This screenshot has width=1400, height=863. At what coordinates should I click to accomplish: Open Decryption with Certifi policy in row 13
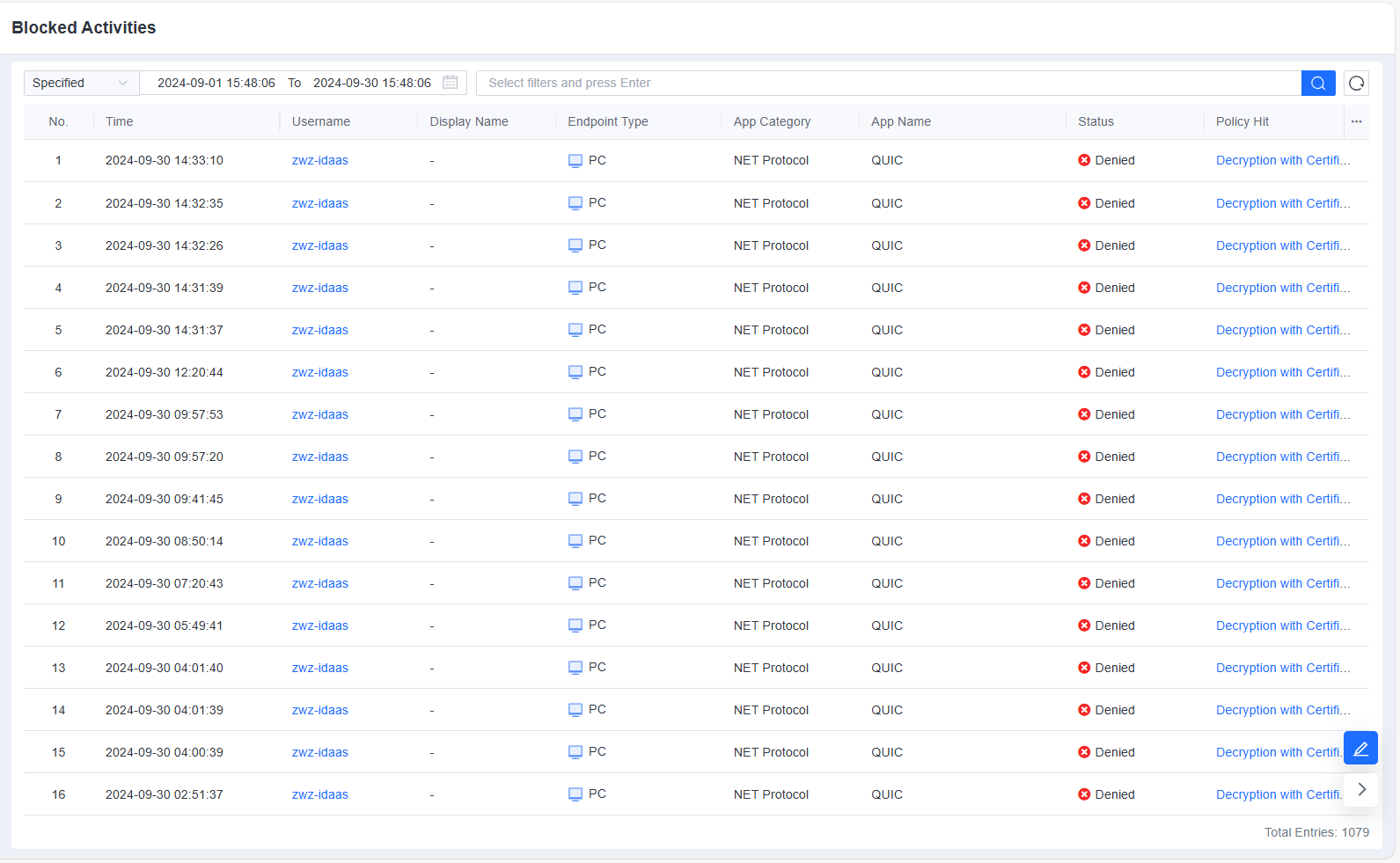click(x=1283, y=668)
